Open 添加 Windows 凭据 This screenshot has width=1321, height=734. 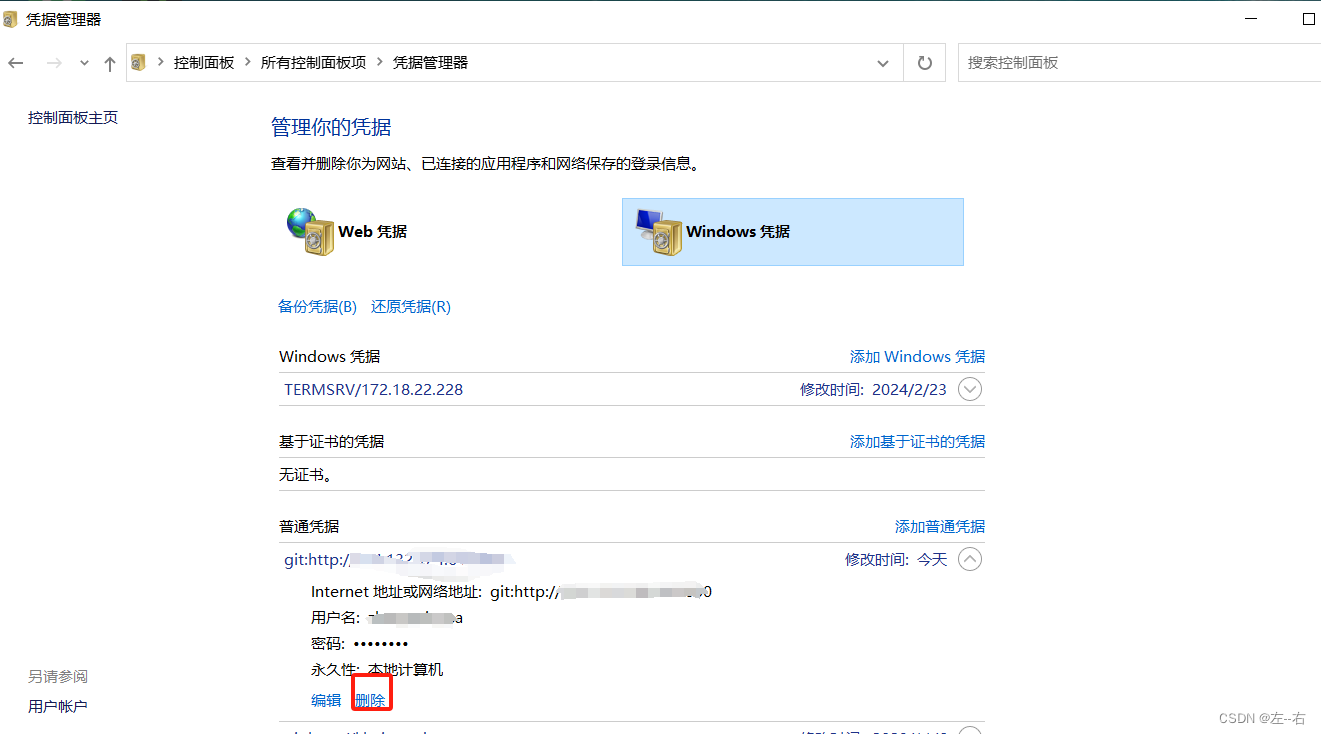(916, 356)
